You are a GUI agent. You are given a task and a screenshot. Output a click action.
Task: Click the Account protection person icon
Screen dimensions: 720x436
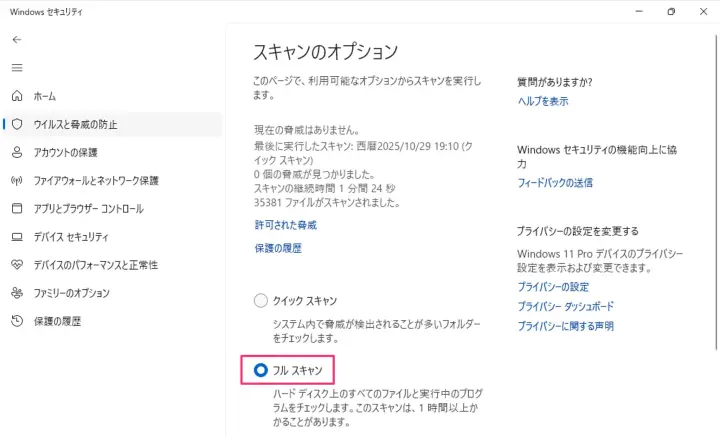point(16,152)
